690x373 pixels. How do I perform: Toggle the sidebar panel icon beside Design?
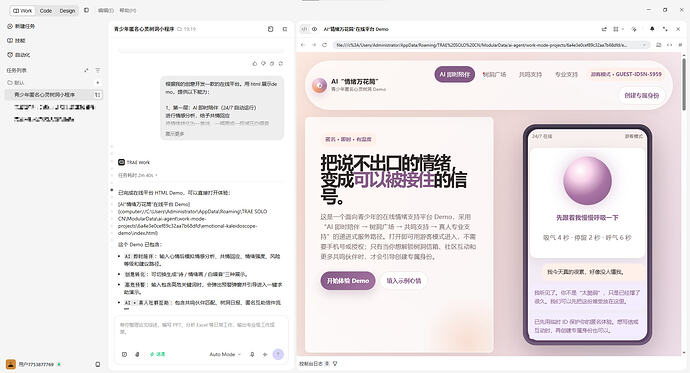[x=86, y=10]
